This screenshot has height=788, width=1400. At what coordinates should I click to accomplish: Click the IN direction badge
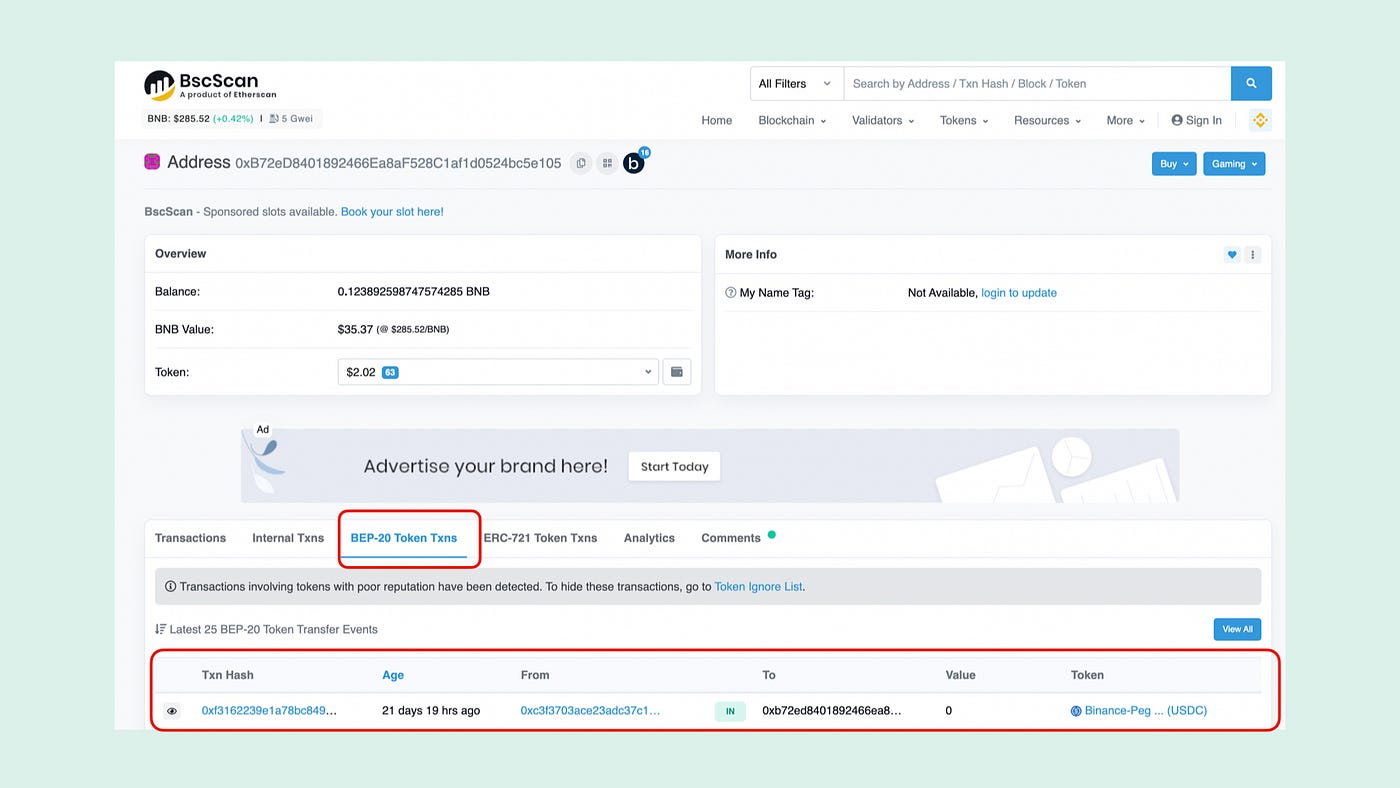click(730, 712)
